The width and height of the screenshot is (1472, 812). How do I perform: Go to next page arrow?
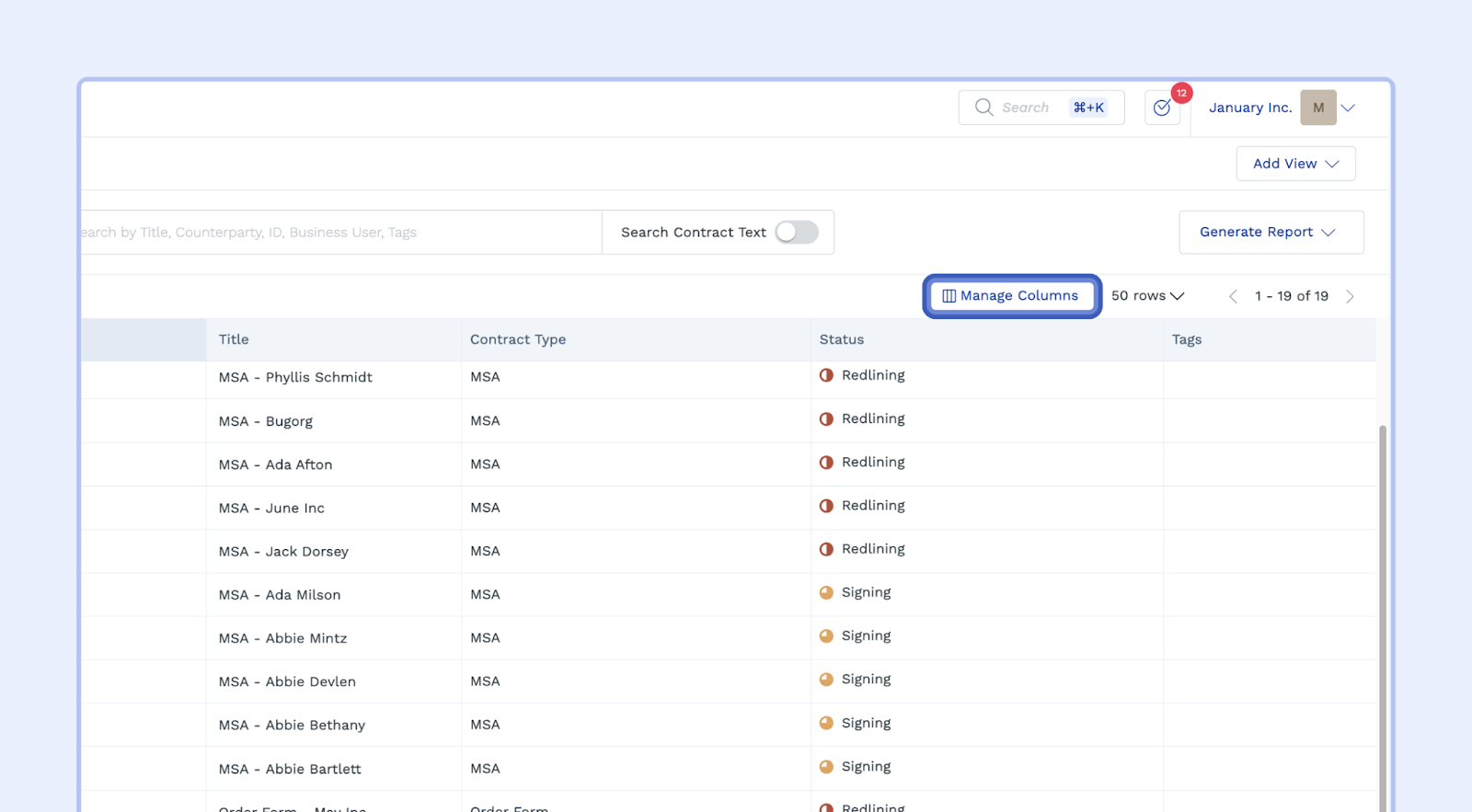[1350, 296]
